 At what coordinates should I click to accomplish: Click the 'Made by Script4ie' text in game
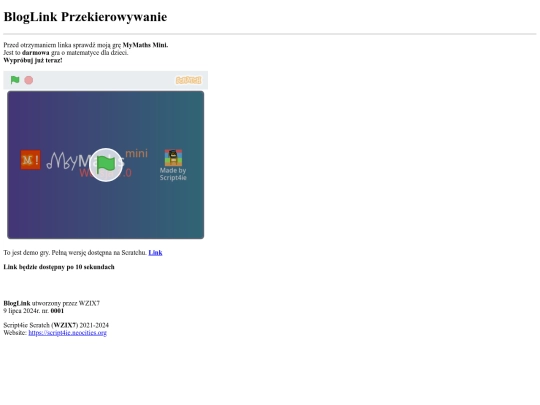click(x=173, y=174)
